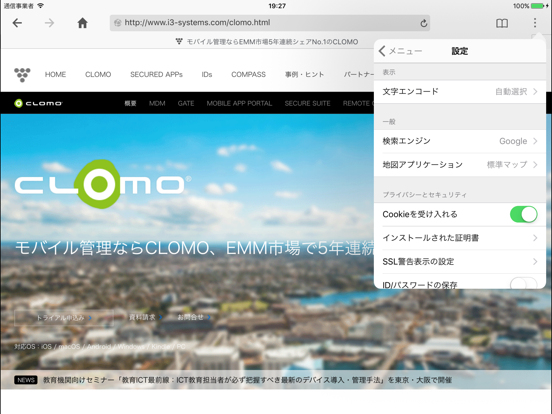
Task: Select 概要 tab in black bar
Action: 130,104
